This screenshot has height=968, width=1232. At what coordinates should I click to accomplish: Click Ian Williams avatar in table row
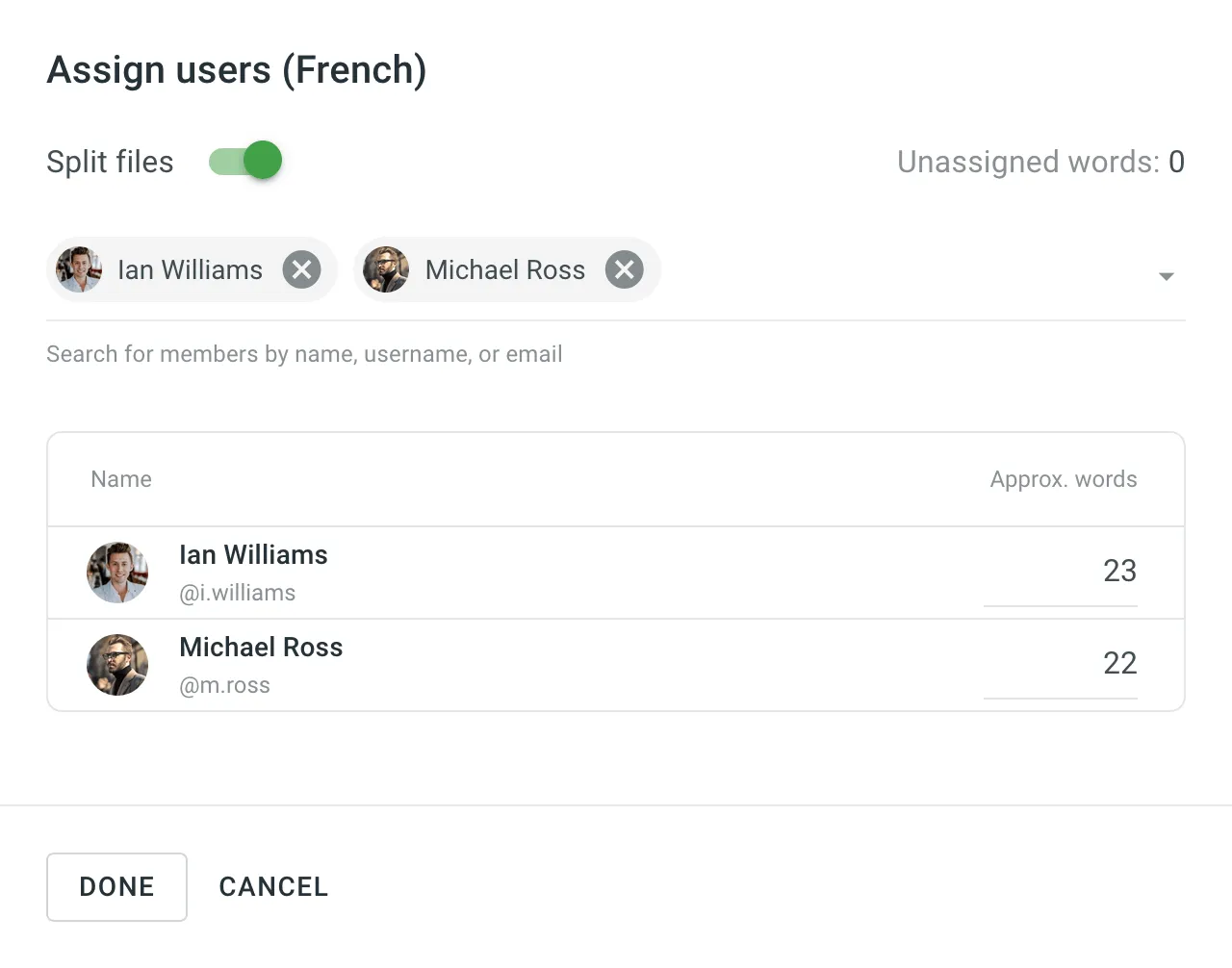pyautogui.click(x=117, y=573)
